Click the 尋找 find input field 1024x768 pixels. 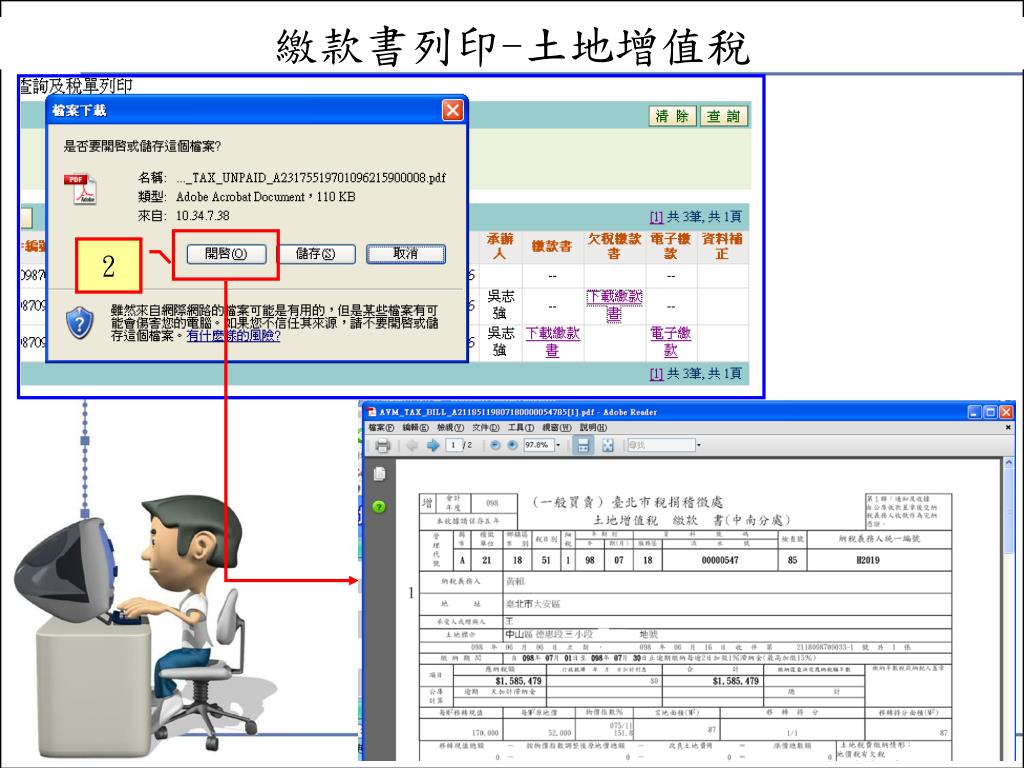pos(660,445)
